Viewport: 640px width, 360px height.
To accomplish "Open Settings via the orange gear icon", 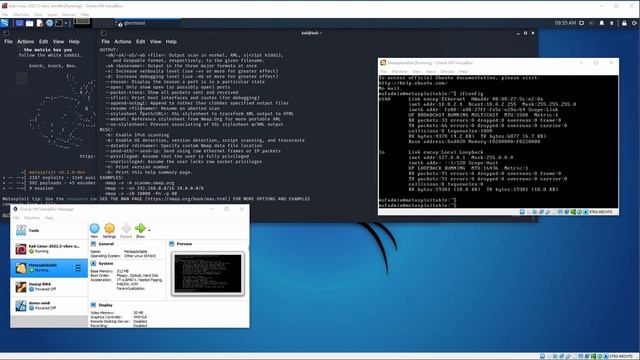I will tap(109, 231).
